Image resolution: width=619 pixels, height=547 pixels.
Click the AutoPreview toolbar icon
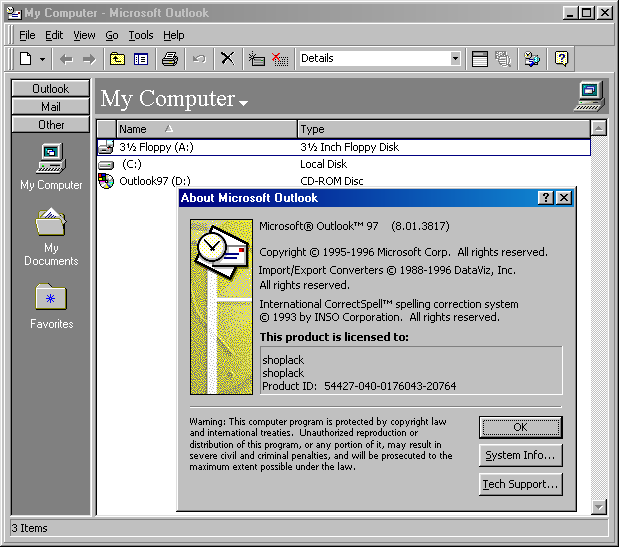(x=503, y=59)
